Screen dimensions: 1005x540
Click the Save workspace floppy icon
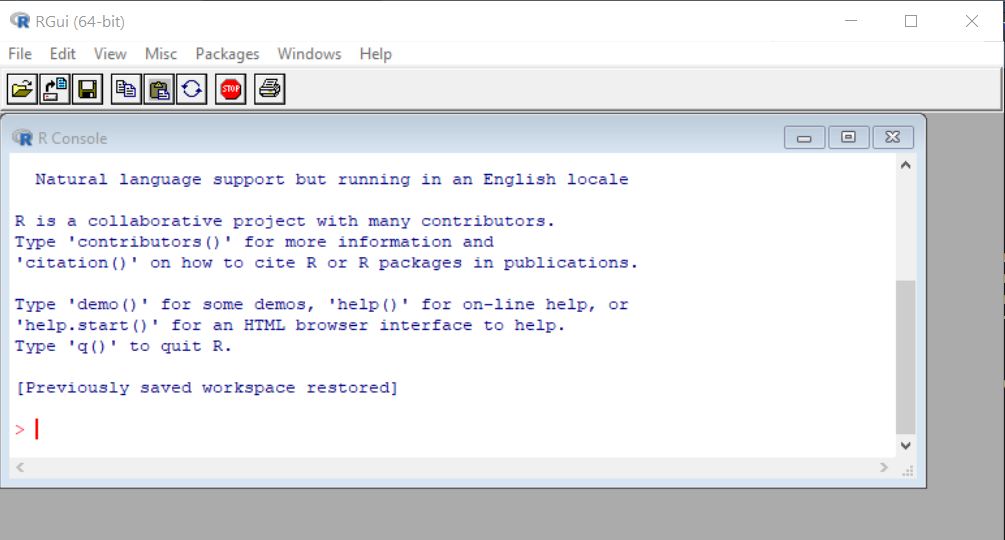point(87,89)
